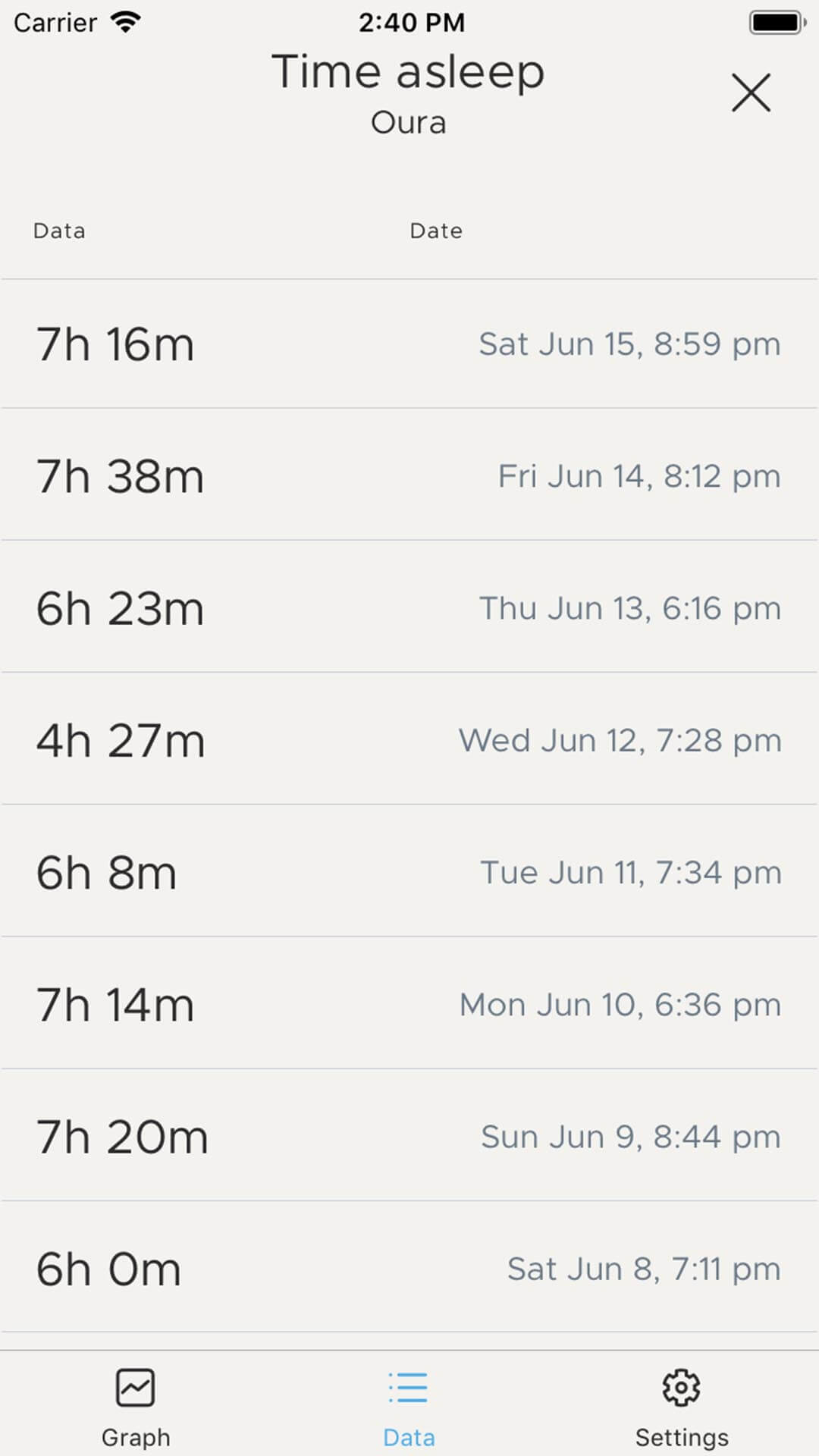Close the Time asleep screen
The image size is (819, 1456).
point(751,93)
